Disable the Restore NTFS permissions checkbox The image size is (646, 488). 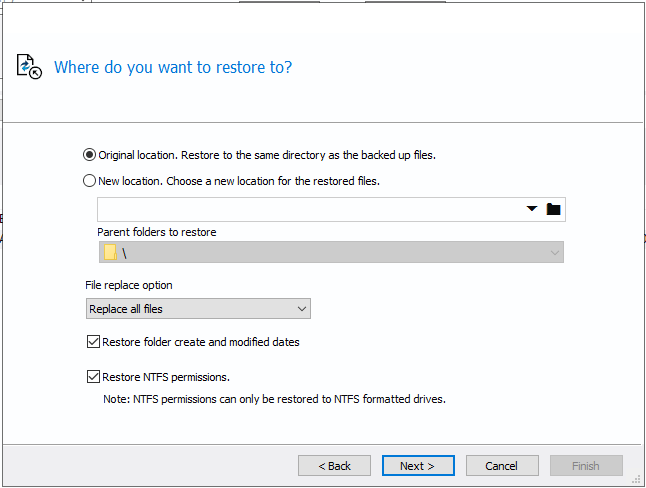coord(94,377)
